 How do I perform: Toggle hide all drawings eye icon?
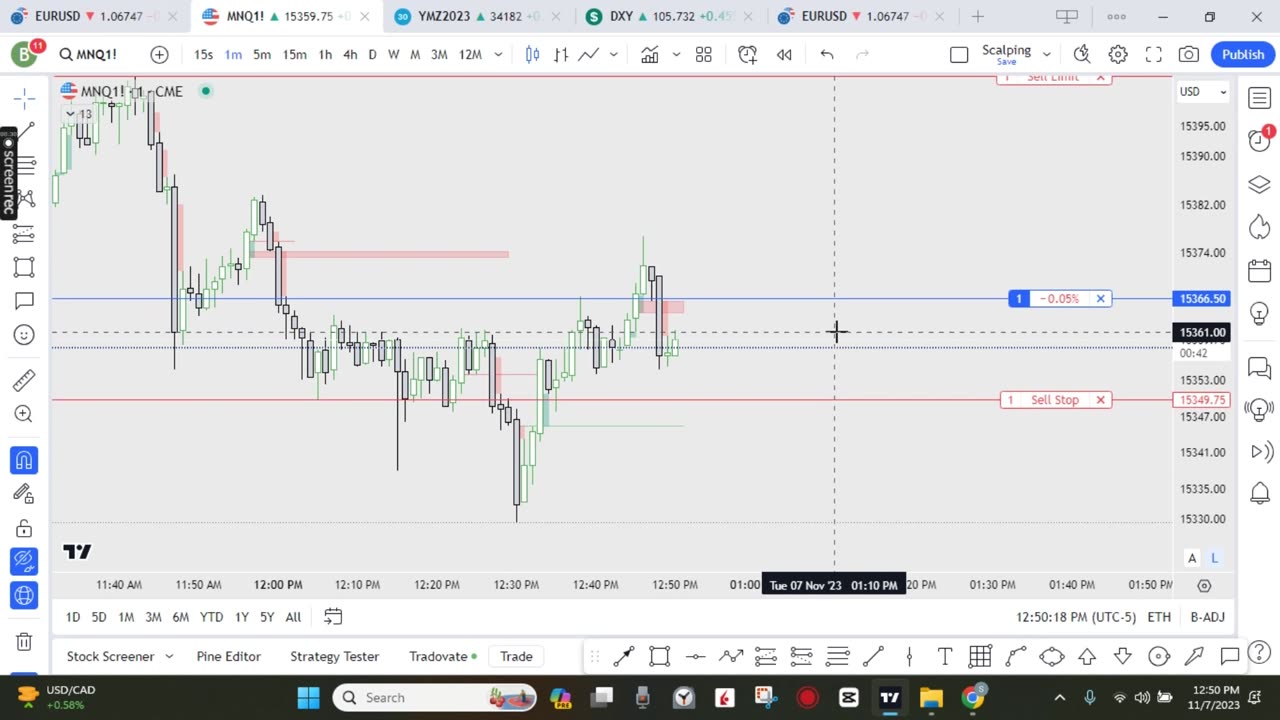point(25,562)
